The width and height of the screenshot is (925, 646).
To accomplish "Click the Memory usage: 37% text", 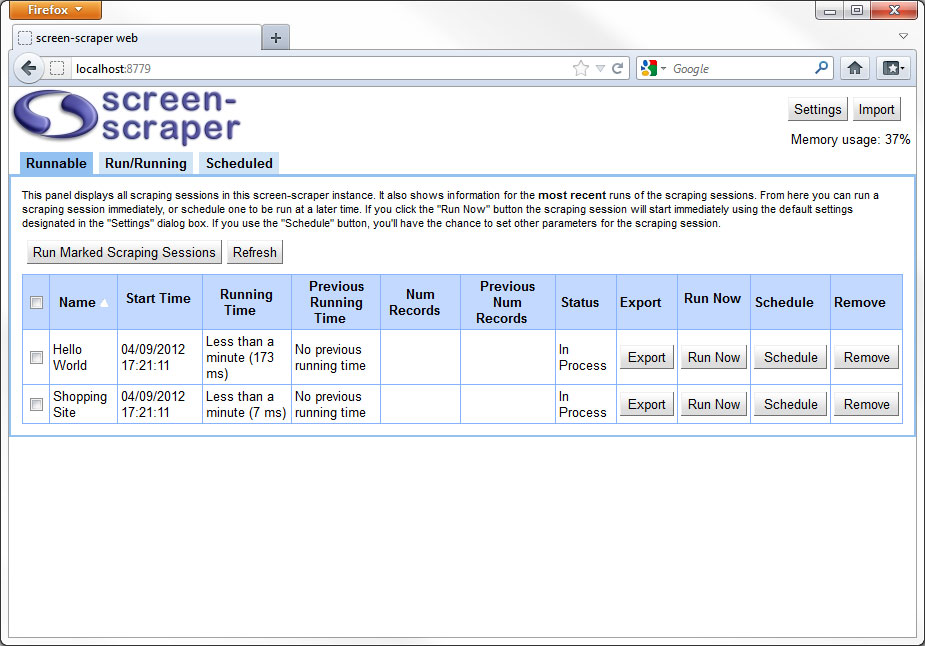I will click(x=850, y=140).
